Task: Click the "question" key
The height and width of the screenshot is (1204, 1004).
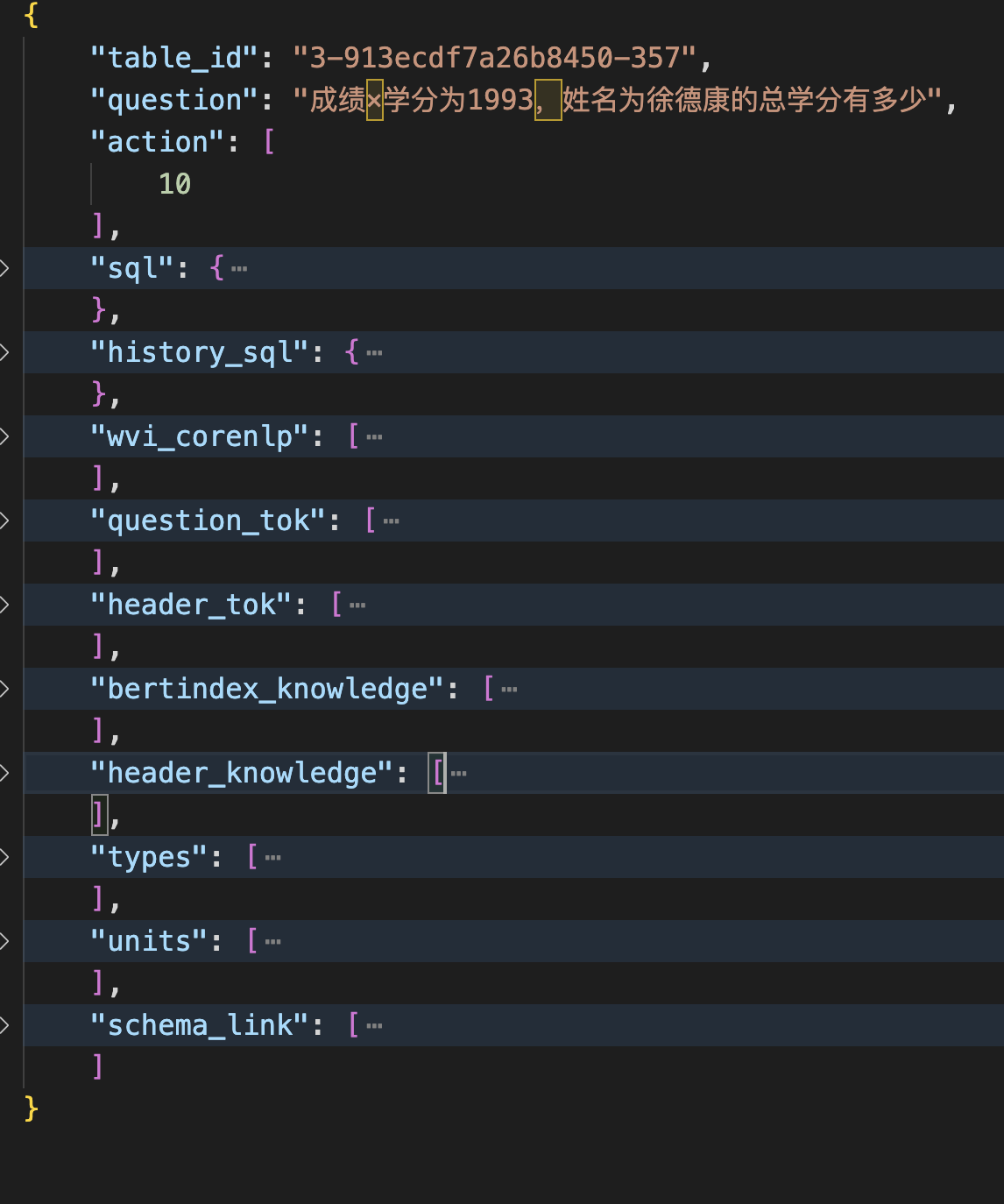Action: coord(174,100)
